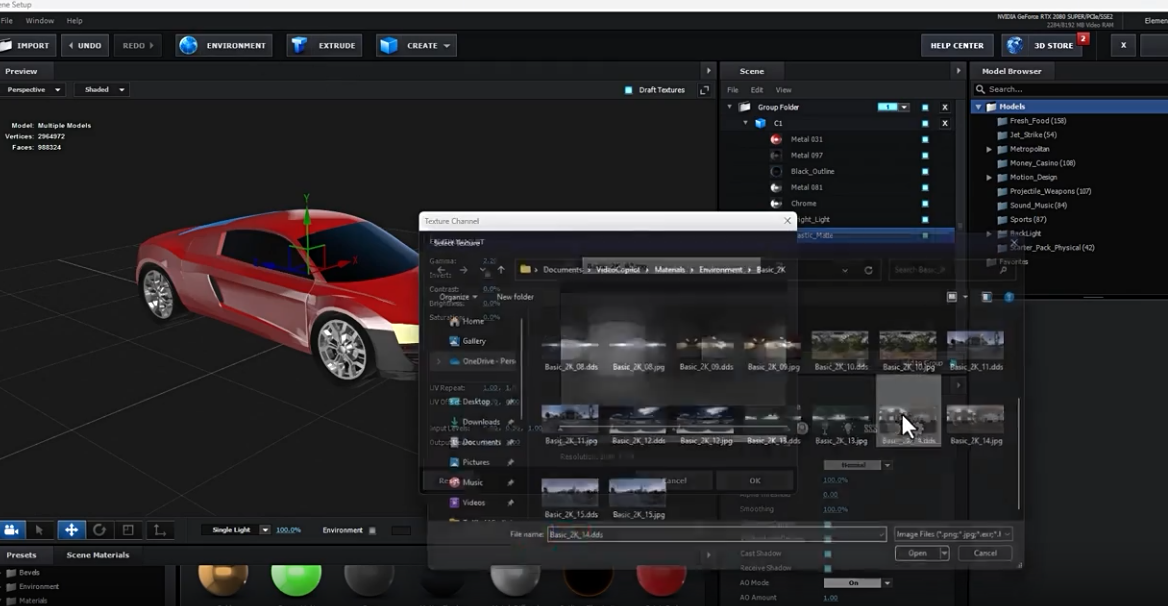Expand the Metropolitan models folder
The image size is (1168, 606).
(989, 149)
